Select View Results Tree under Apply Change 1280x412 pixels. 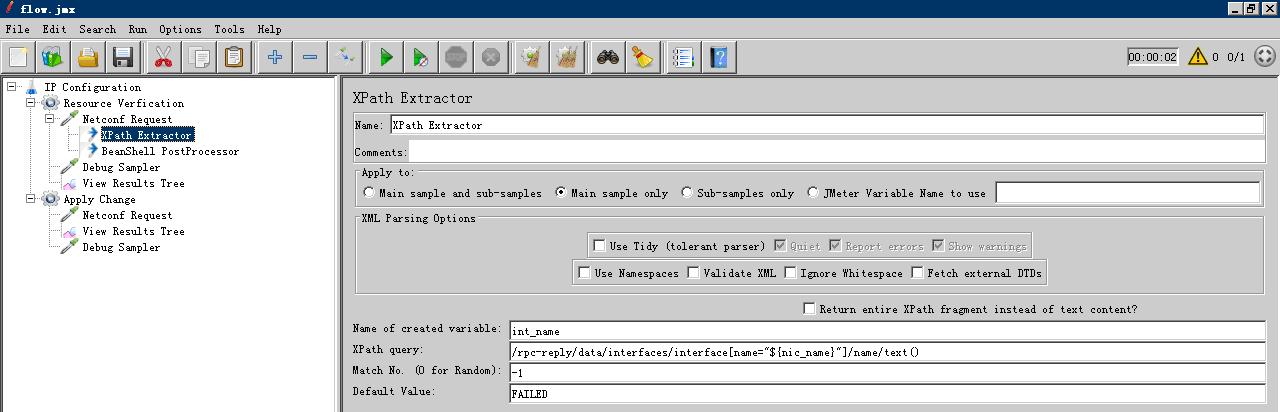click(133, 231)
